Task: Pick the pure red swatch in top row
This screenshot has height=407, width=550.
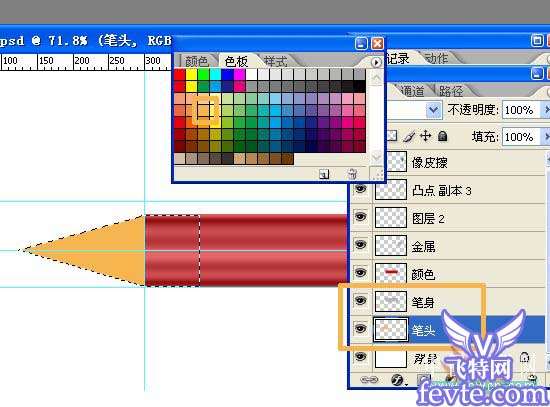Action: [180, 74]
